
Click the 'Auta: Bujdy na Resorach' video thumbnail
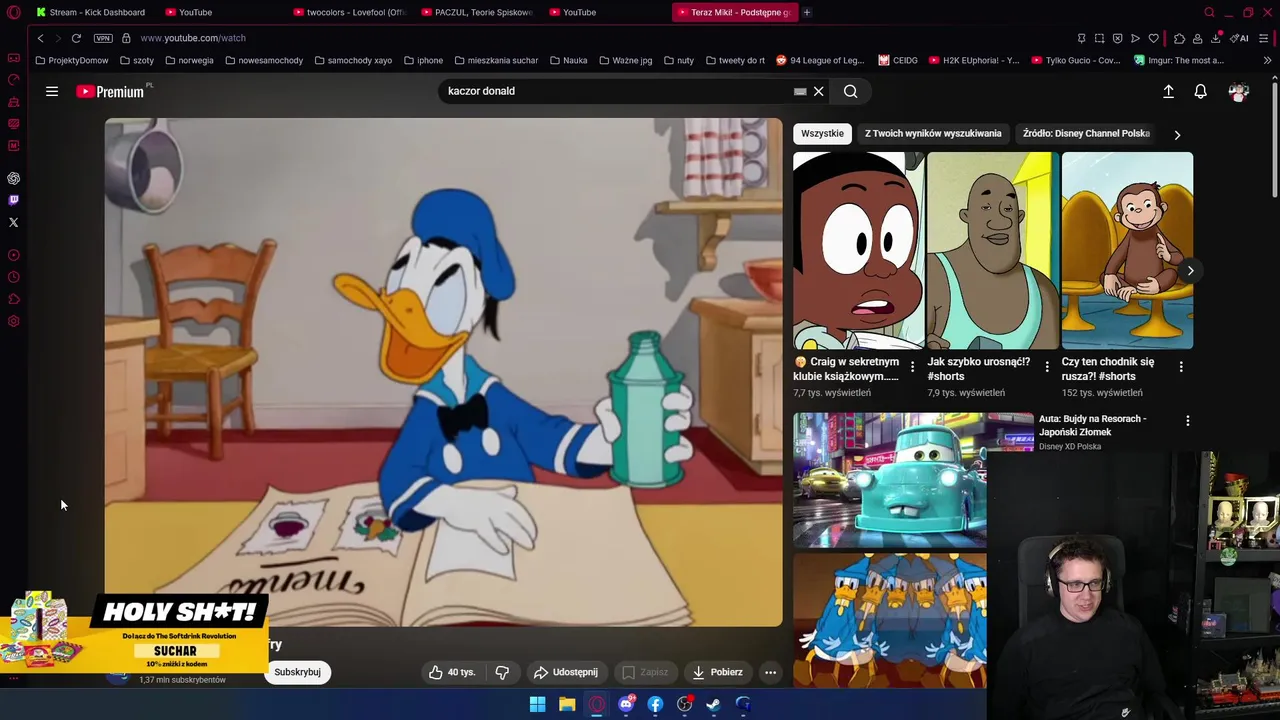(x=889, y=480)
